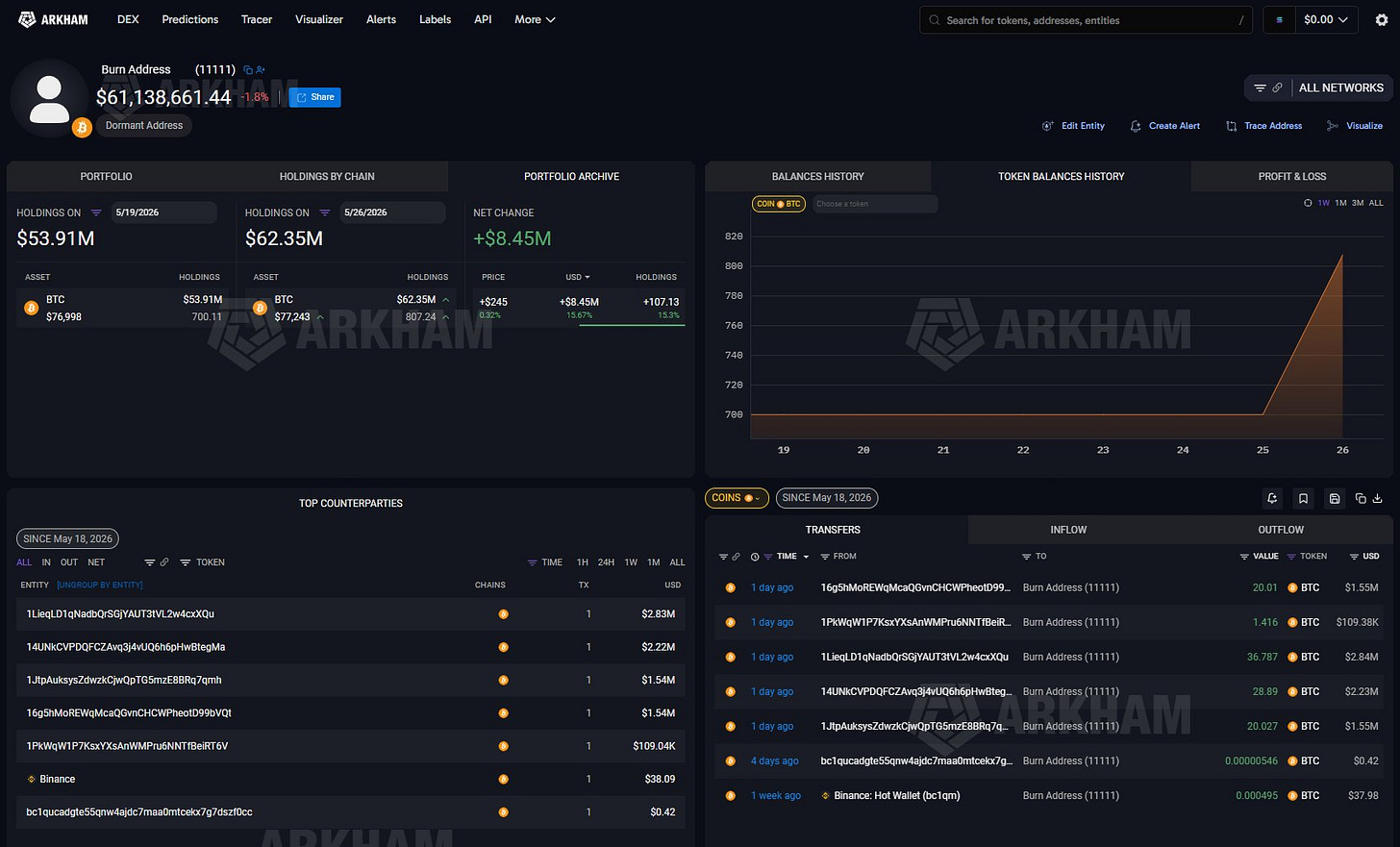Click the SINCE May 18, 2026 chip above transfers

[x=827, y=498]
